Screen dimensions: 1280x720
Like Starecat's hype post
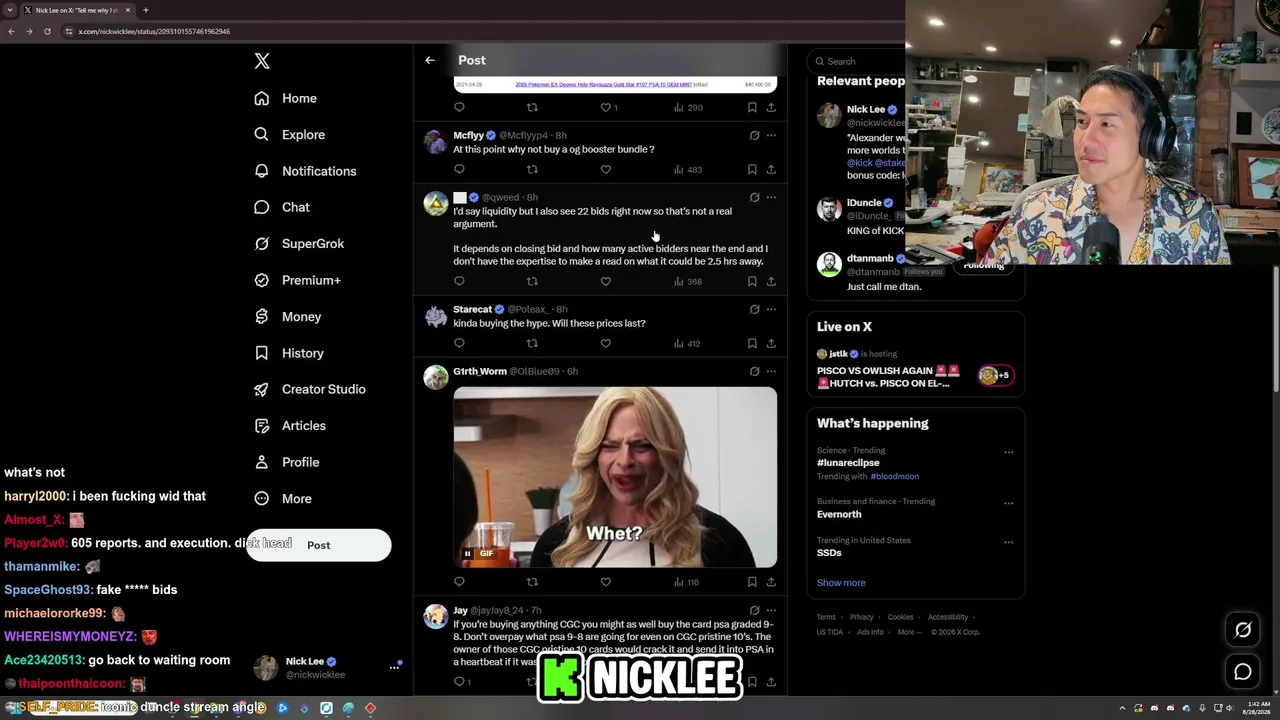click(x=605, y=344)
